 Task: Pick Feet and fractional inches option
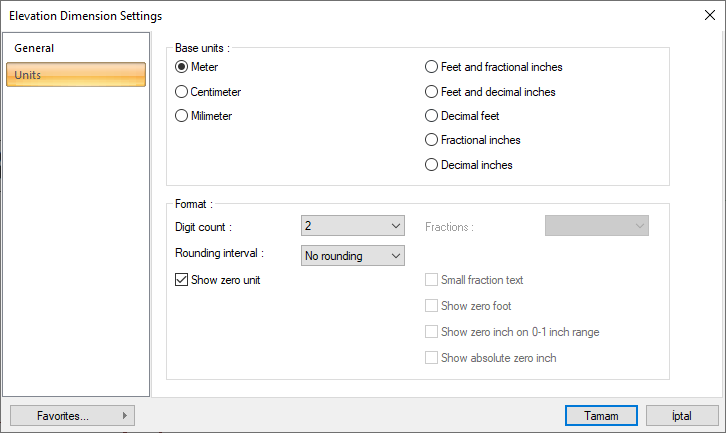coord(432,67)
